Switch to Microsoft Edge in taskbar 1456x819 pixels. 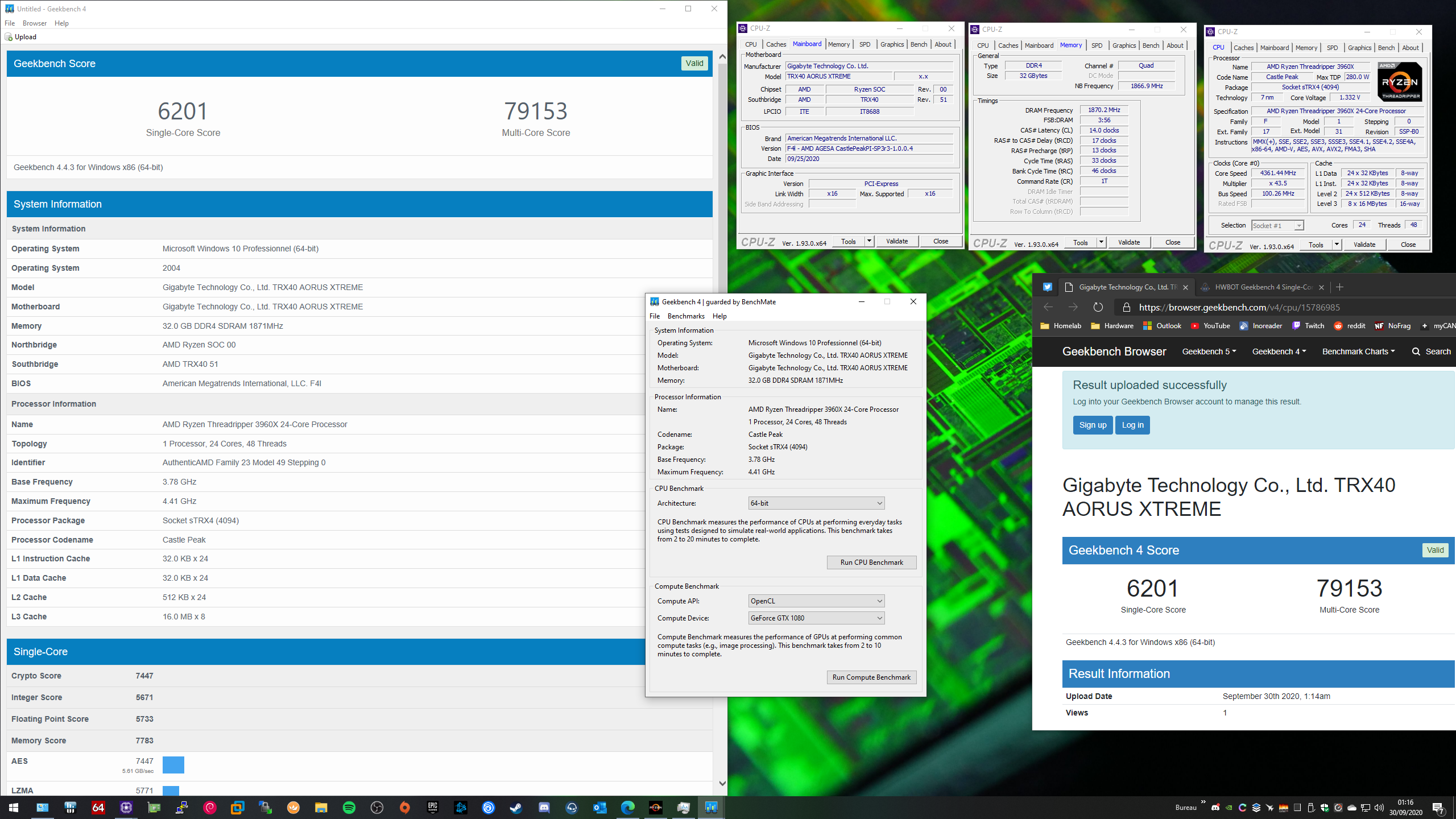(628, 808)
